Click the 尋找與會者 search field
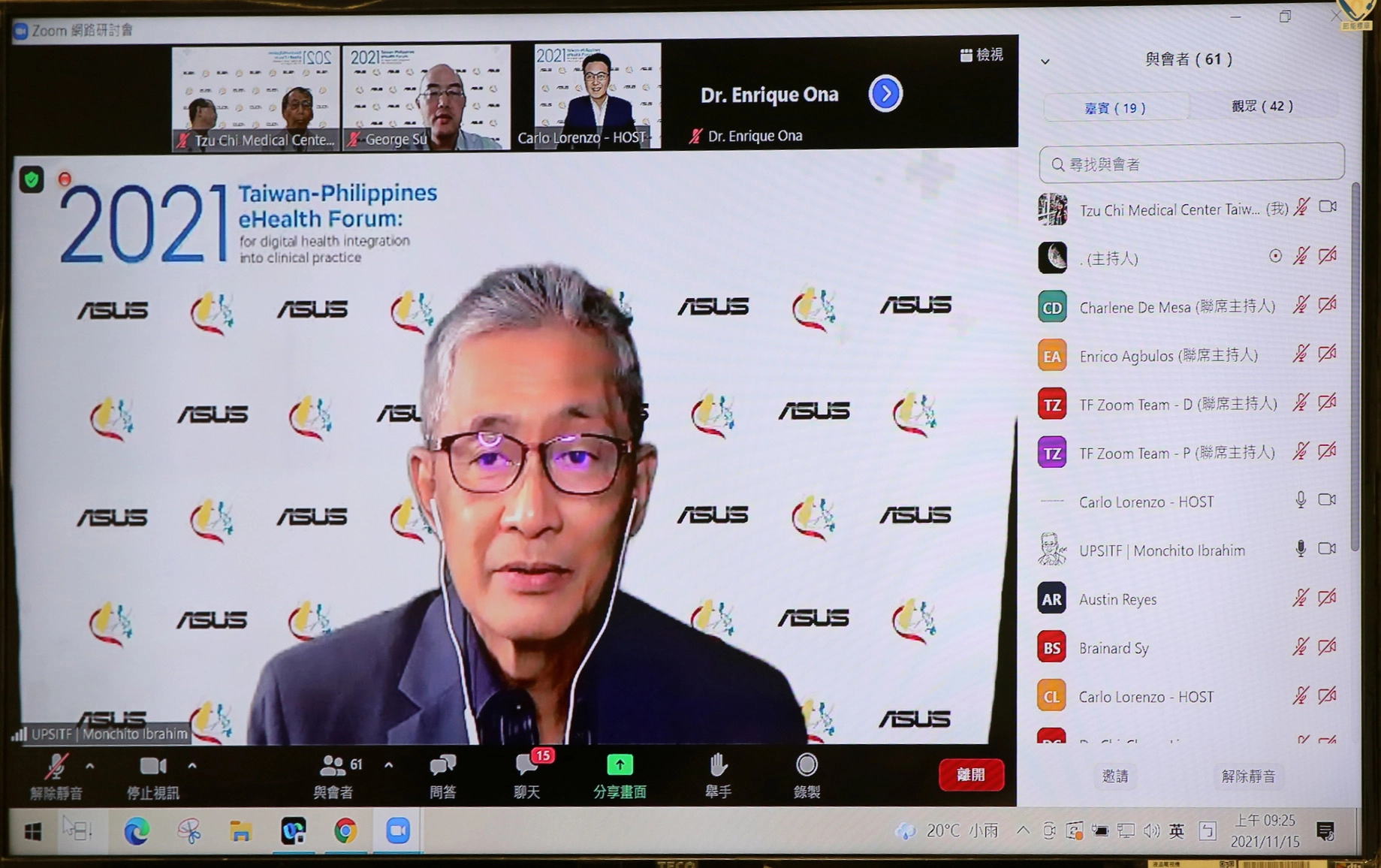 [x=1191, y=163]
